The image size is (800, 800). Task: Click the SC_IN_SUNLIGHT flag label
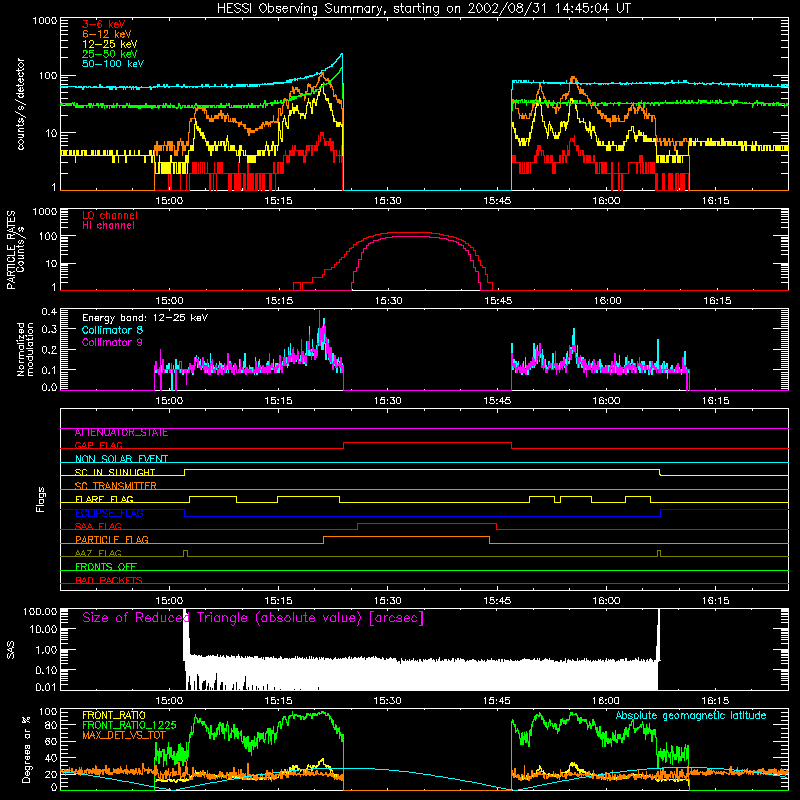[115, 472]
